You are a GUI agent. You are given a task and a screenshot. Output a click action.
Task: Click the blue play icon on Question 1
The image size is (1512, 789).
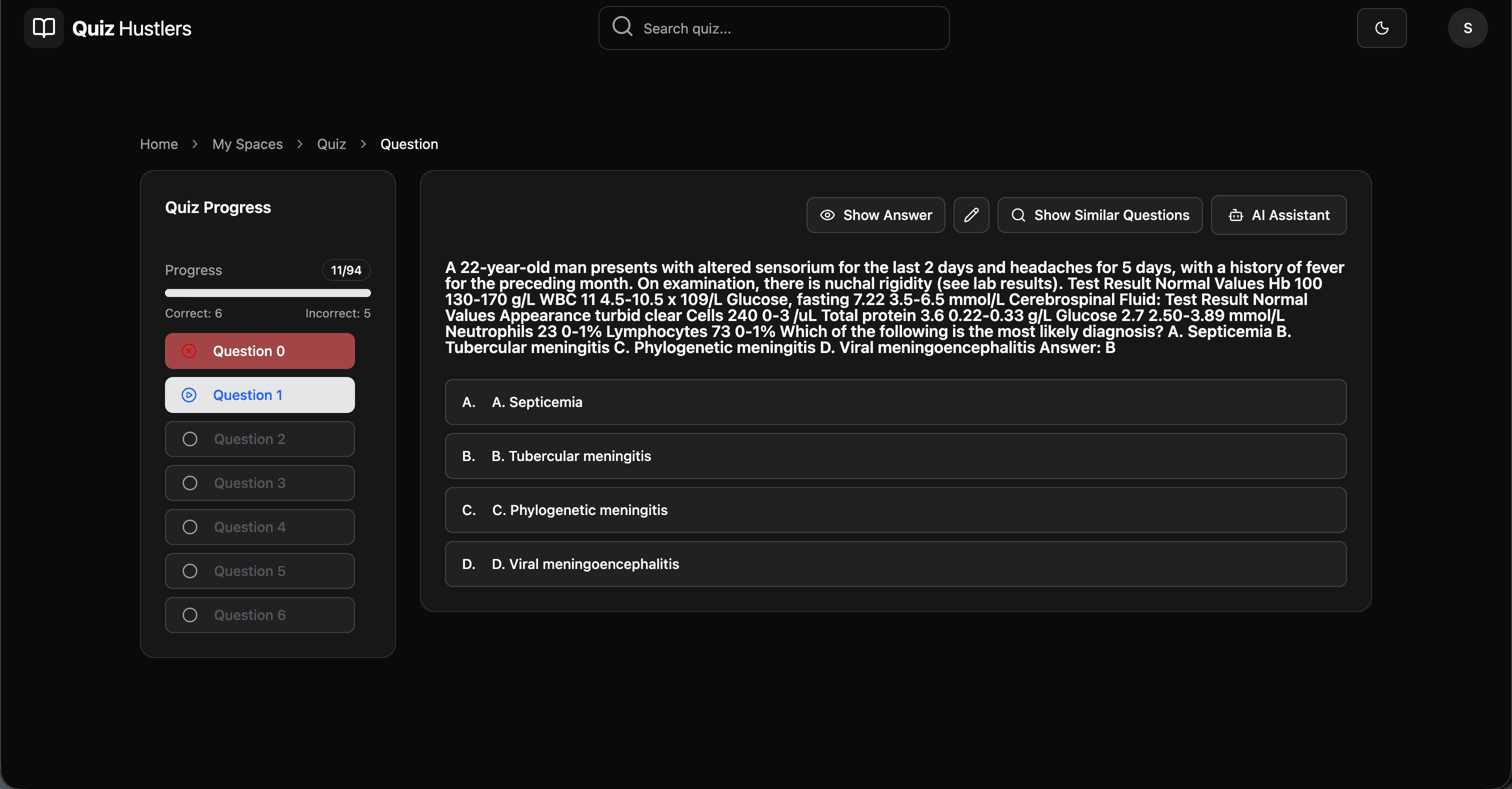click(x=188, y=394)
